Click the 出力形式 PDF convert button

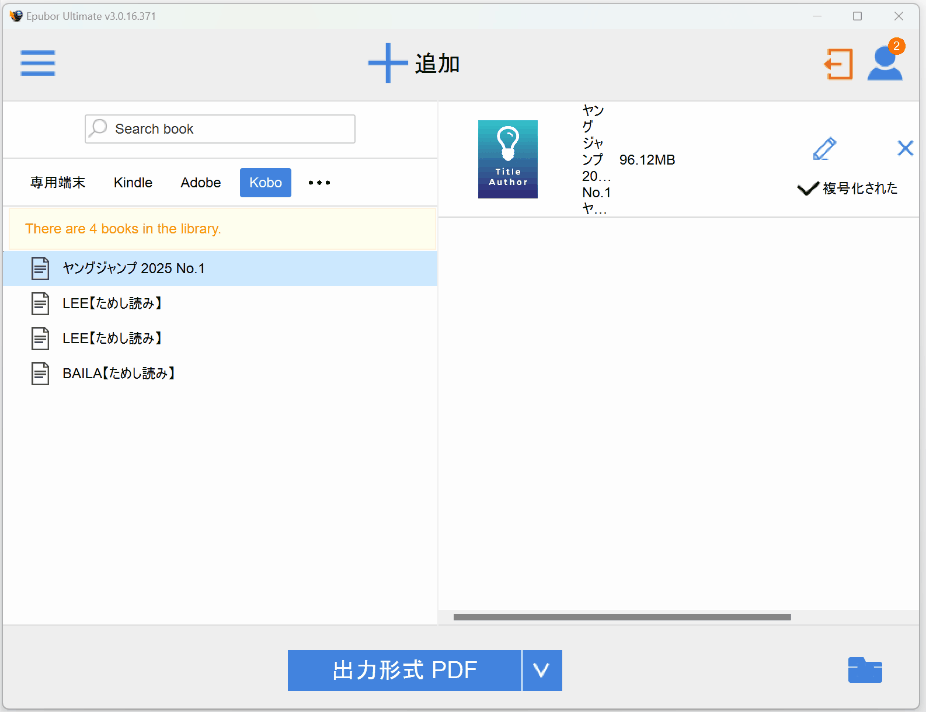(405, 670)
